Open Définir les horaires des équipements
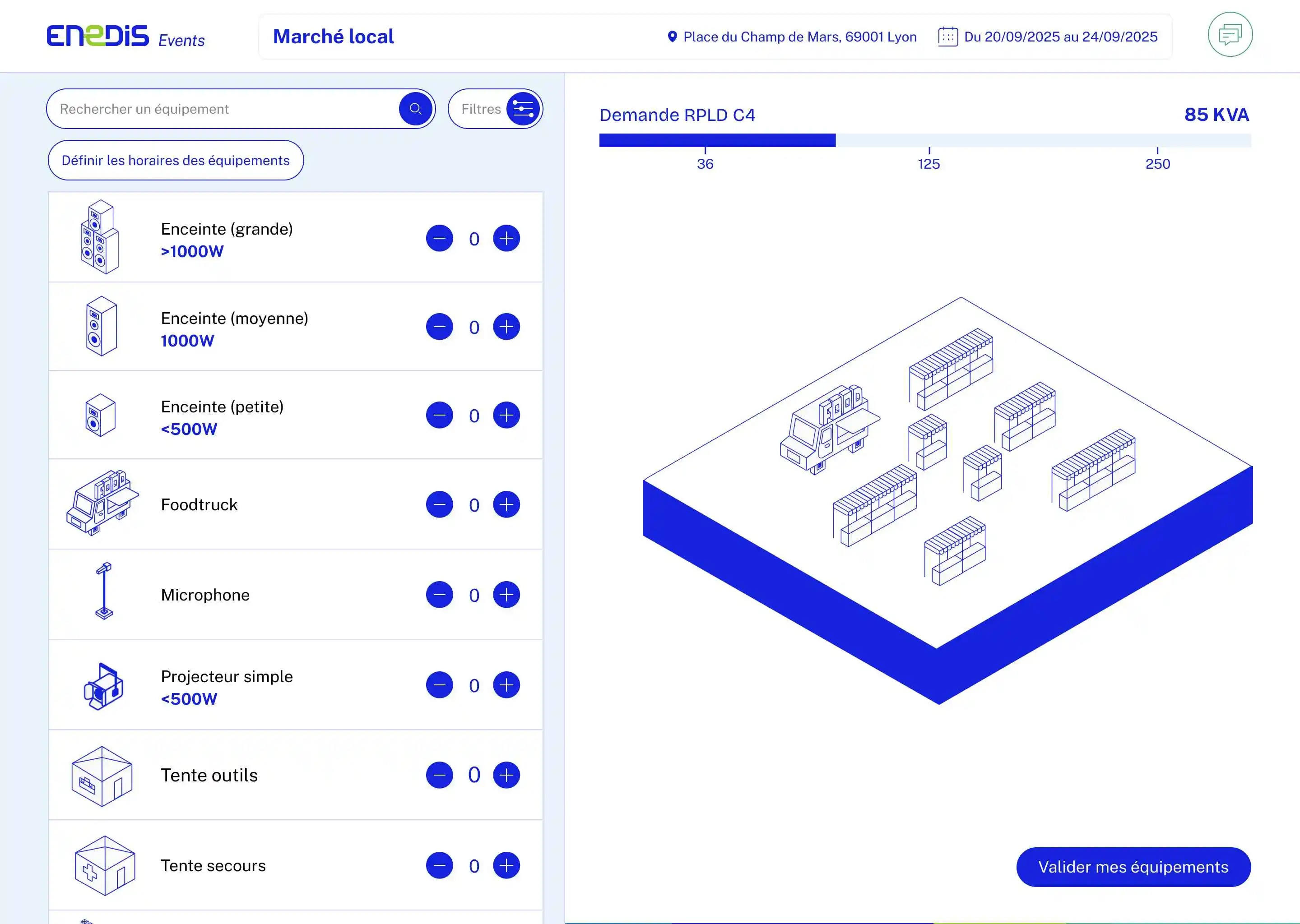 tap(175, 161)
